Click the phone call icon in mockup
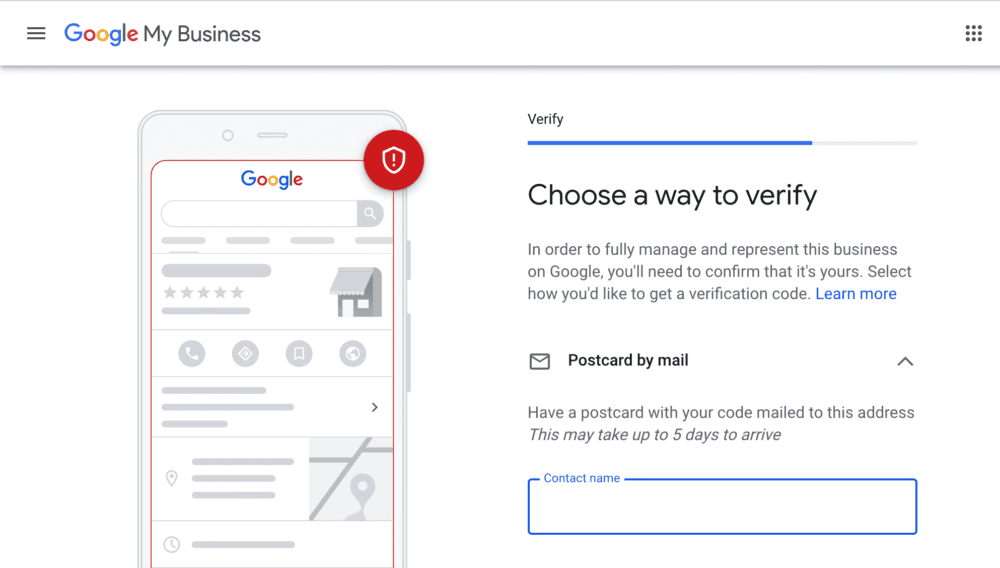This screenshot has height=568, width=1000. [191, 353]
